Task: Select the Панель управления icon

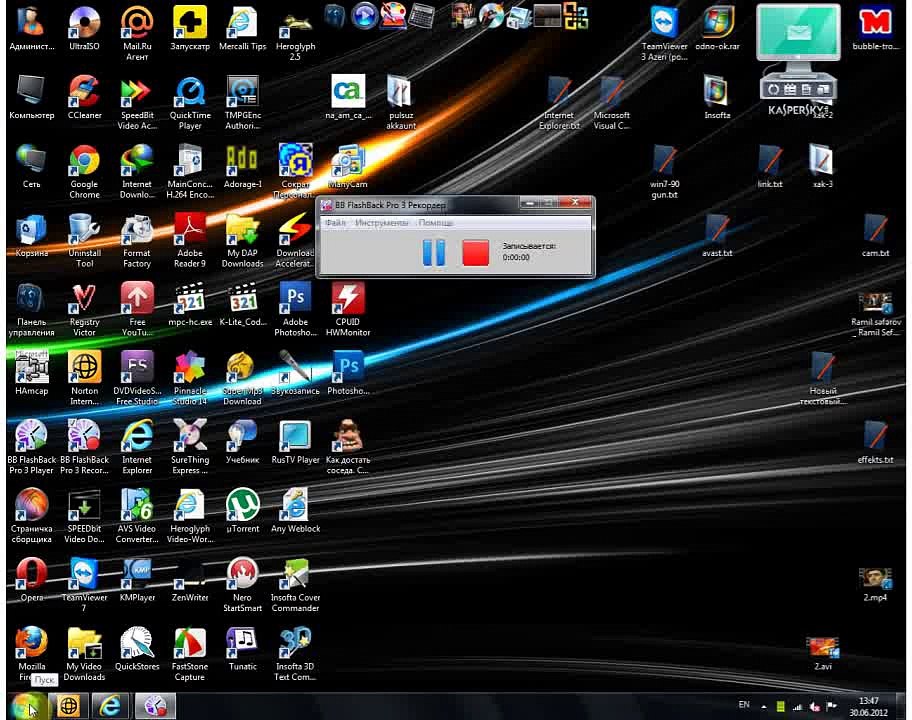Action: (x=31, y=309)
